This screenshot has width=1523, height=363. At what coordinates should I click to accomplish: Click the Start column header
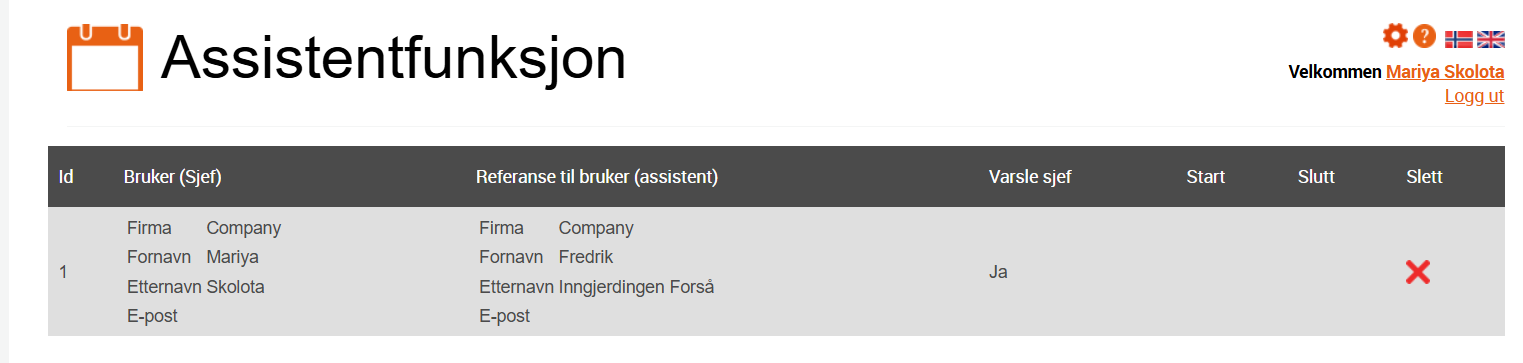(1205, 177)
